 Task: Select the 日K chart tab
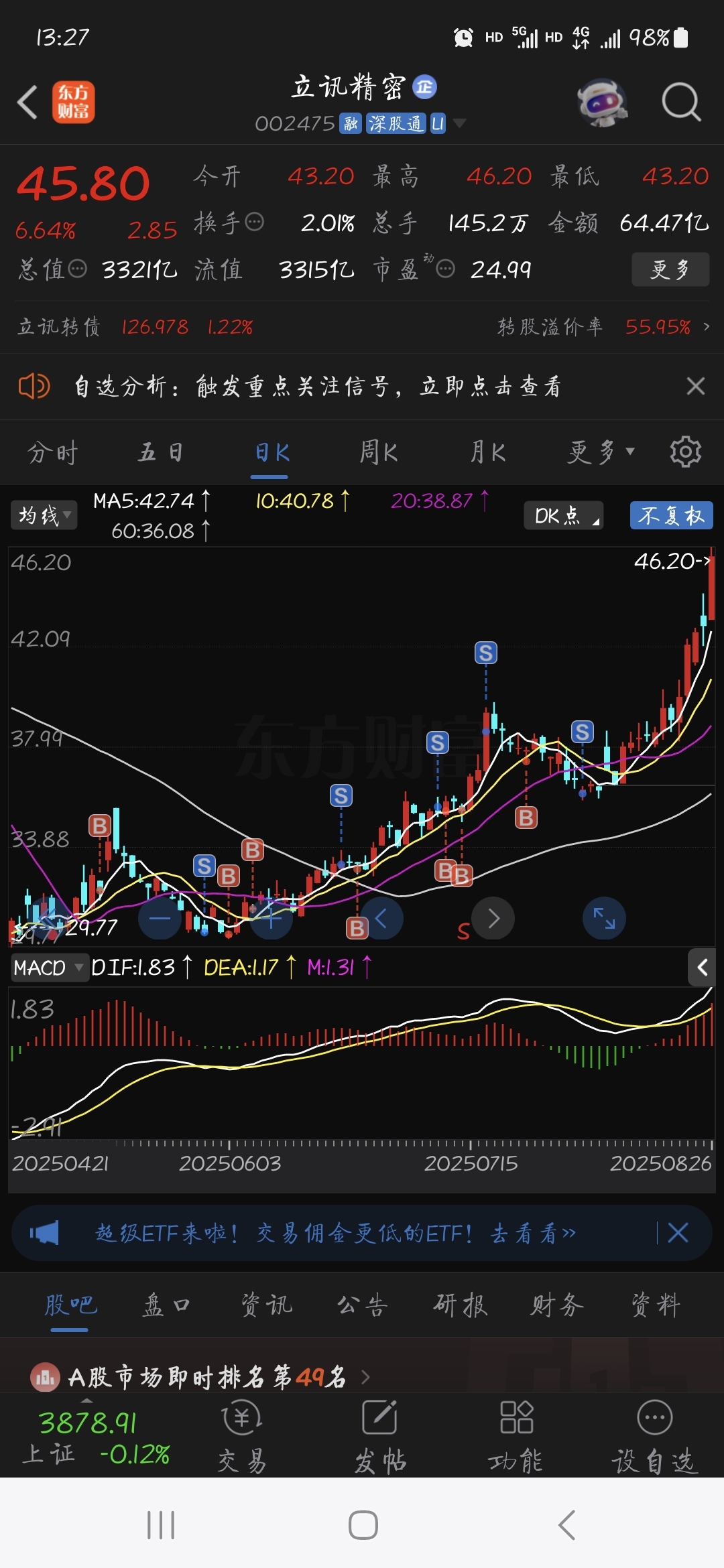[x=270, y=452]
